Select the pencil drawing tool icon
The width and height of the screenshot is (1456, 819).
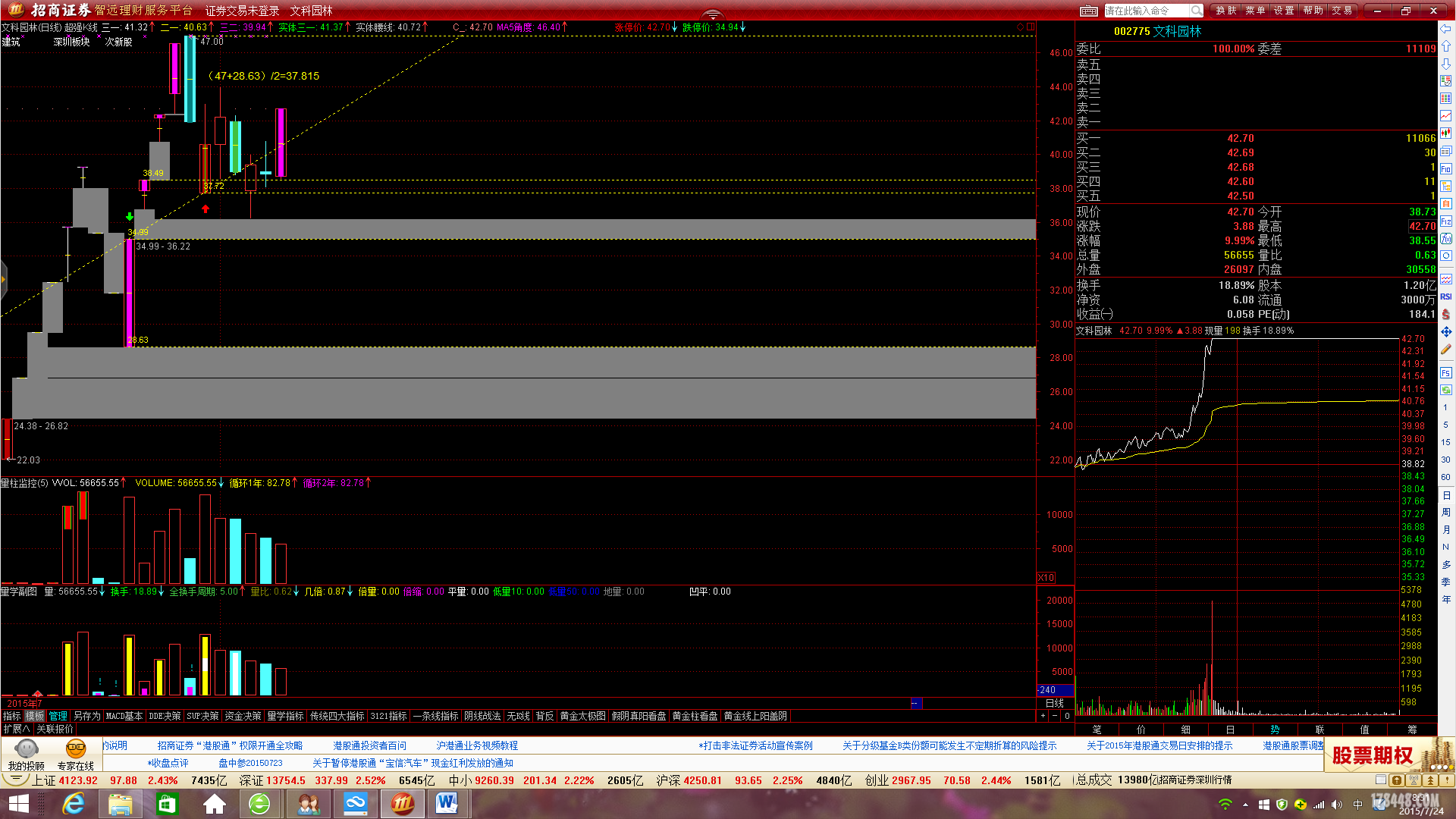[x=1446, y=350]
